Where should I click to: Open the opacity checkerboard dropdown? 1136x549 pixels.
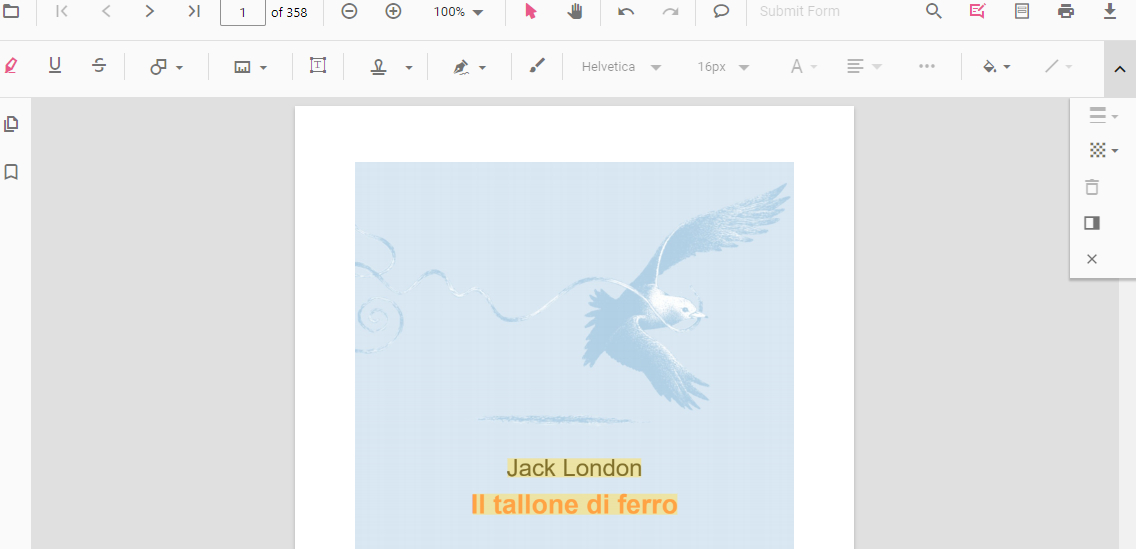coord(1103,151)
